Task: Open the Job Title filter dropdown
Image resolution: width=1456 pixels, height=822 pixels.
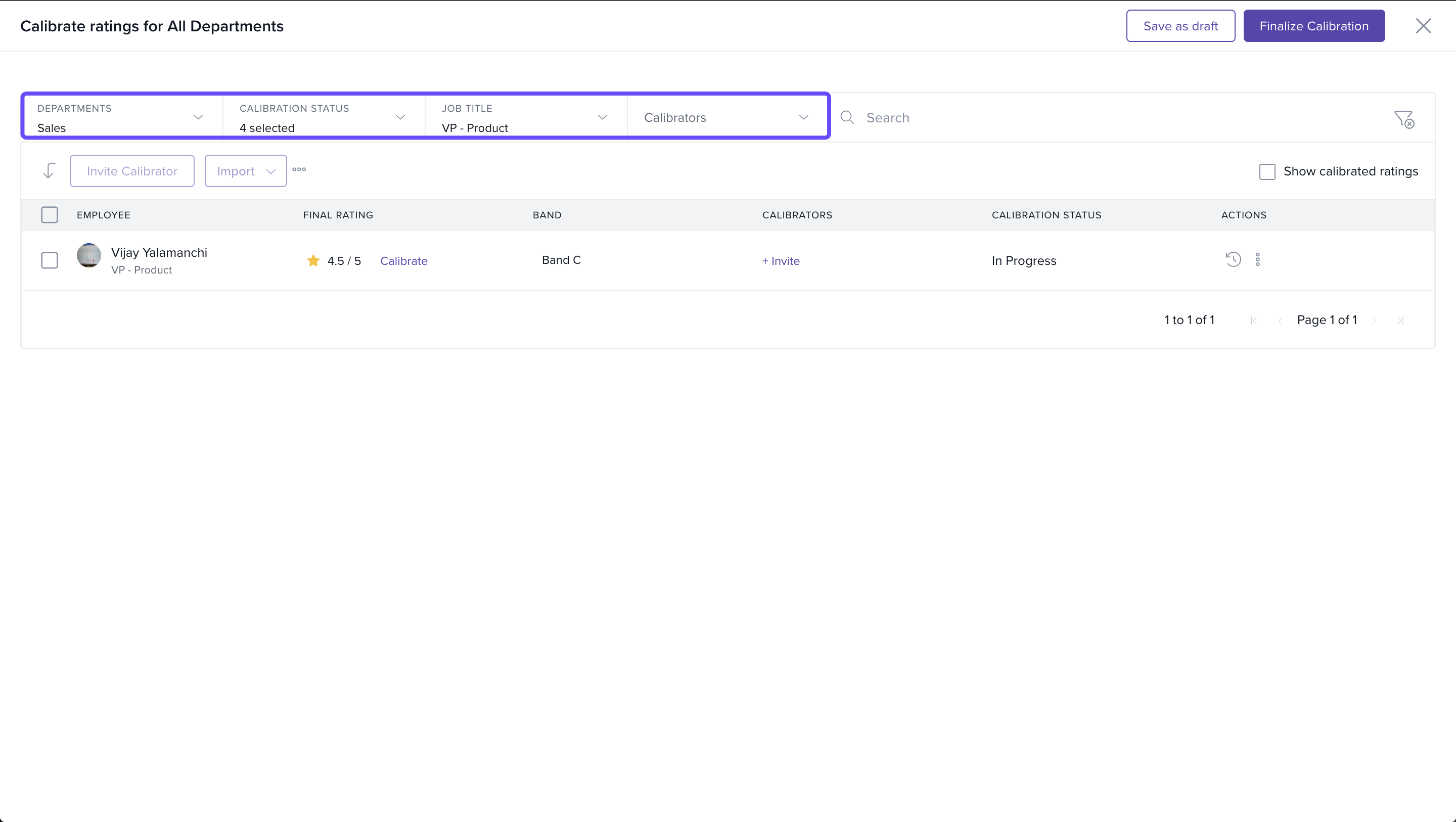Action: (x=526, y=118)
